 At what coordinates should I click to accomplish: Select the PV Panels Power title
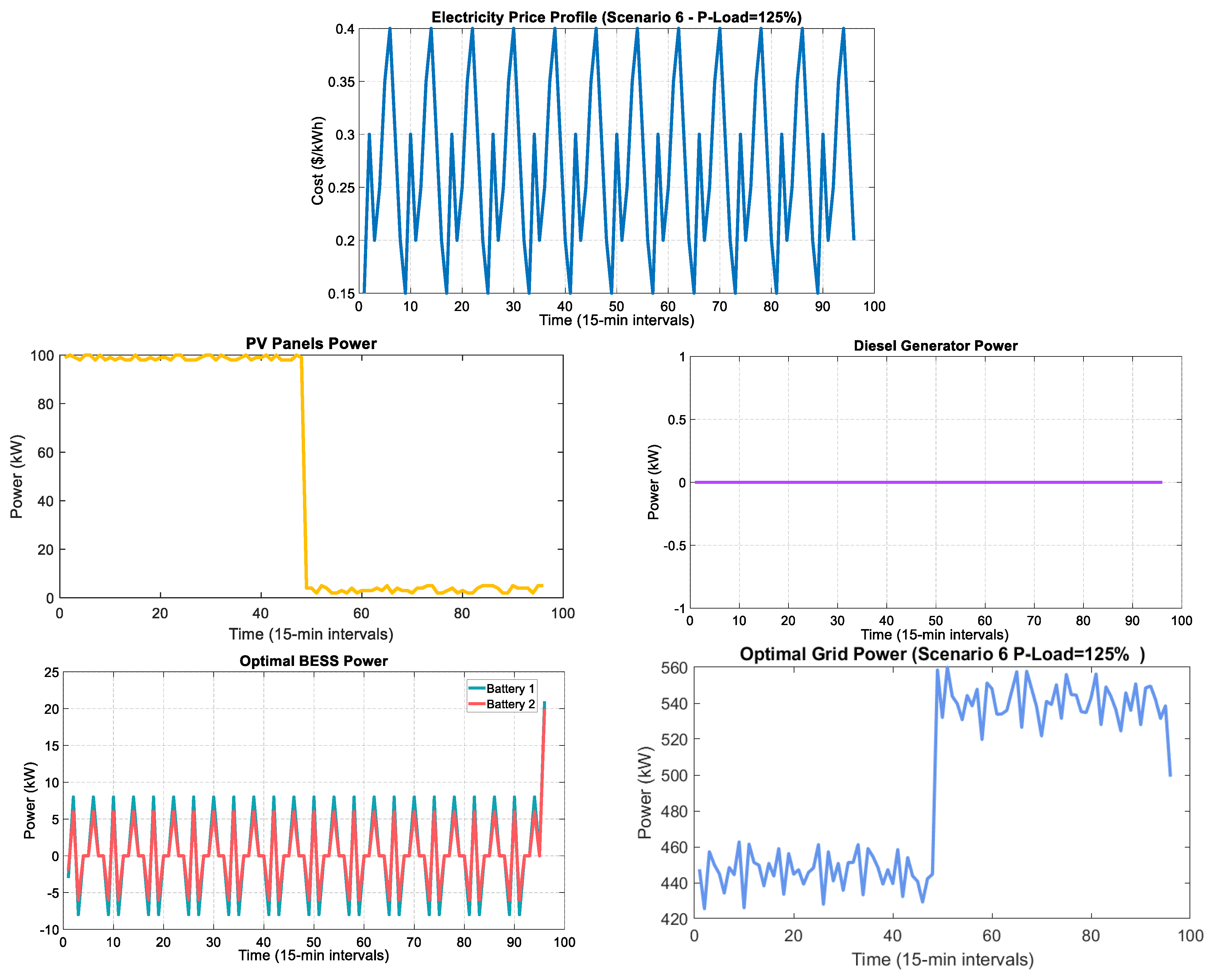[311, 344]
